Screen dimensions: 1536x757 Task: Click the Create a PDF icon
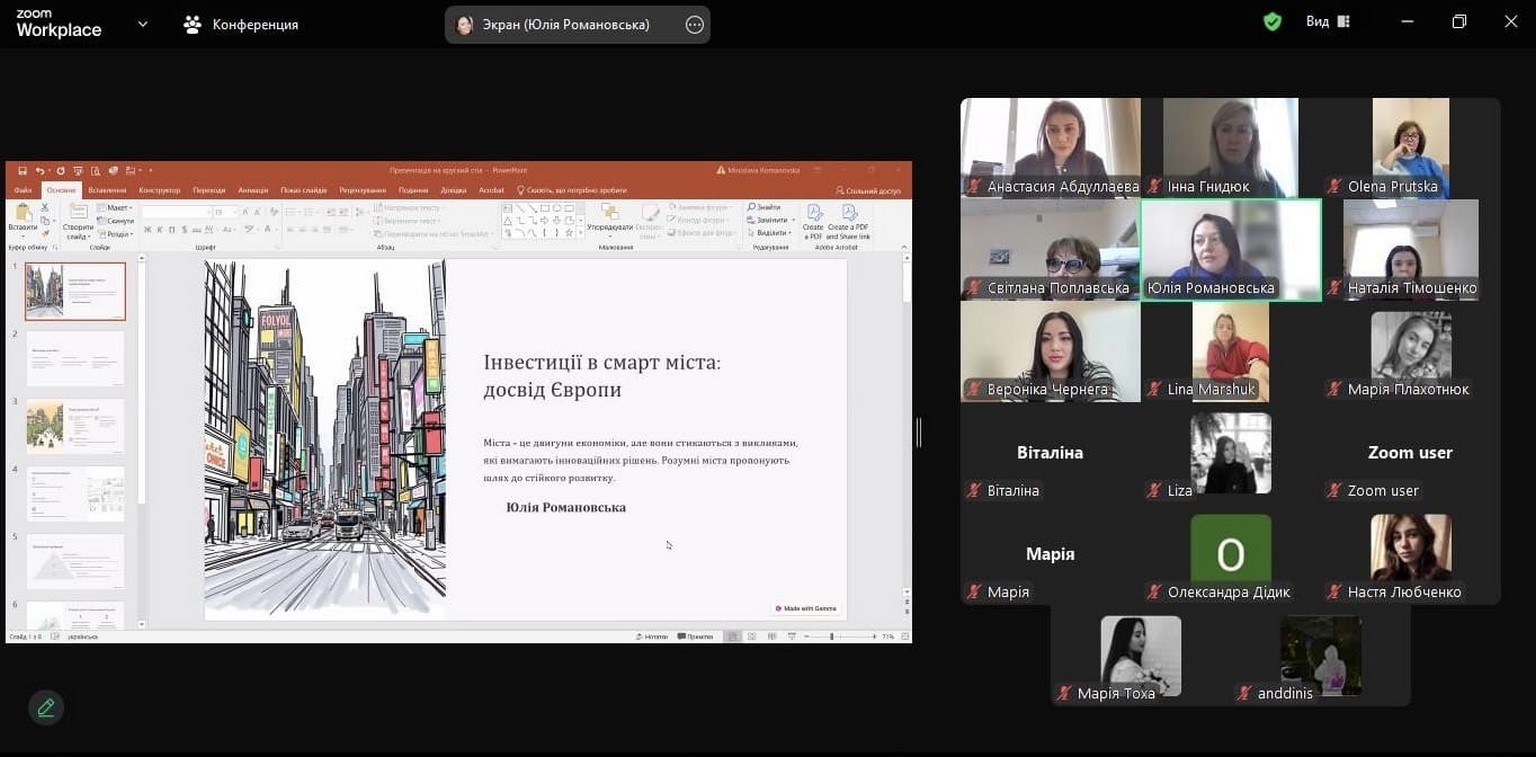(x=814, y=213)
